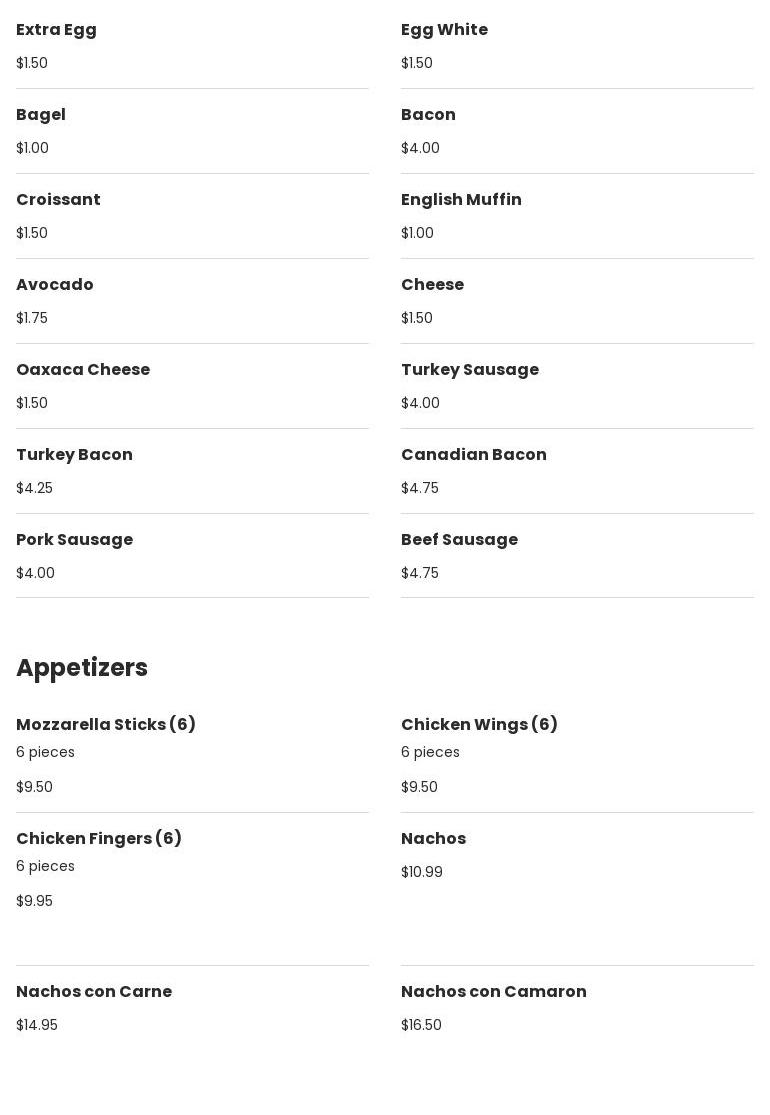Click the Oaxaca Cheese item
The height and width of the screenshot is (1115, 770).
[83, 370]
